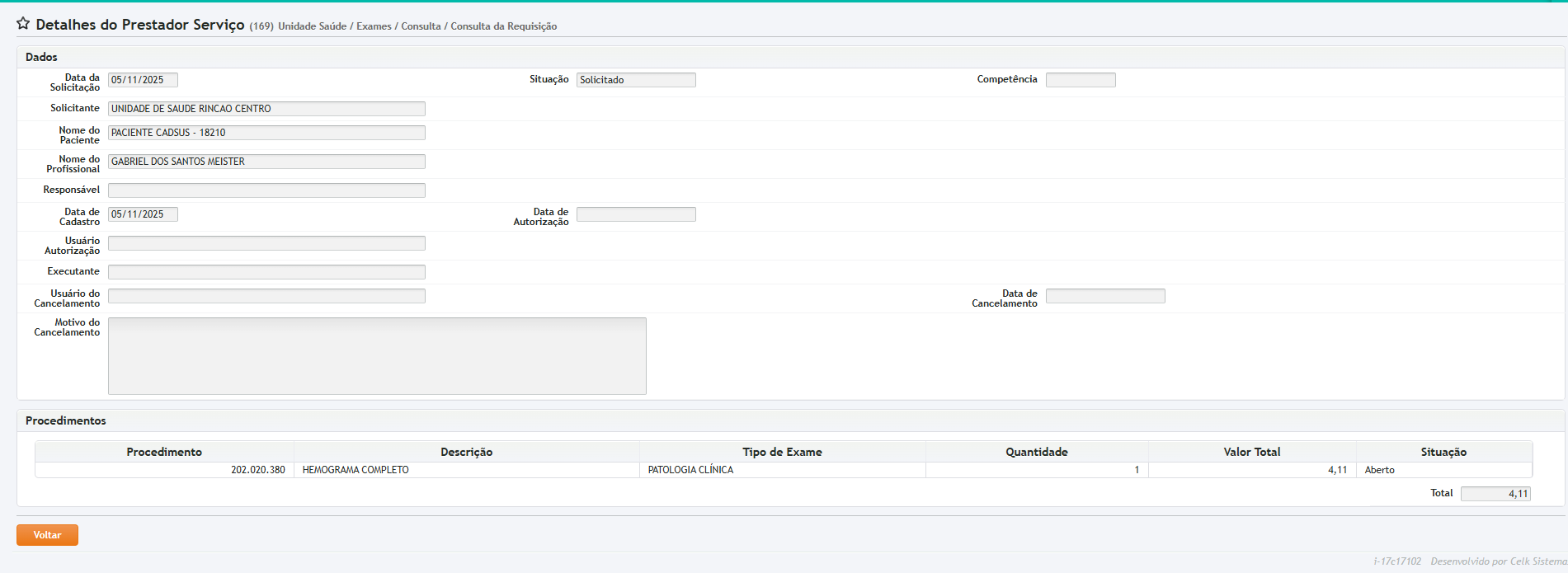Click the Voltar button

47,535
